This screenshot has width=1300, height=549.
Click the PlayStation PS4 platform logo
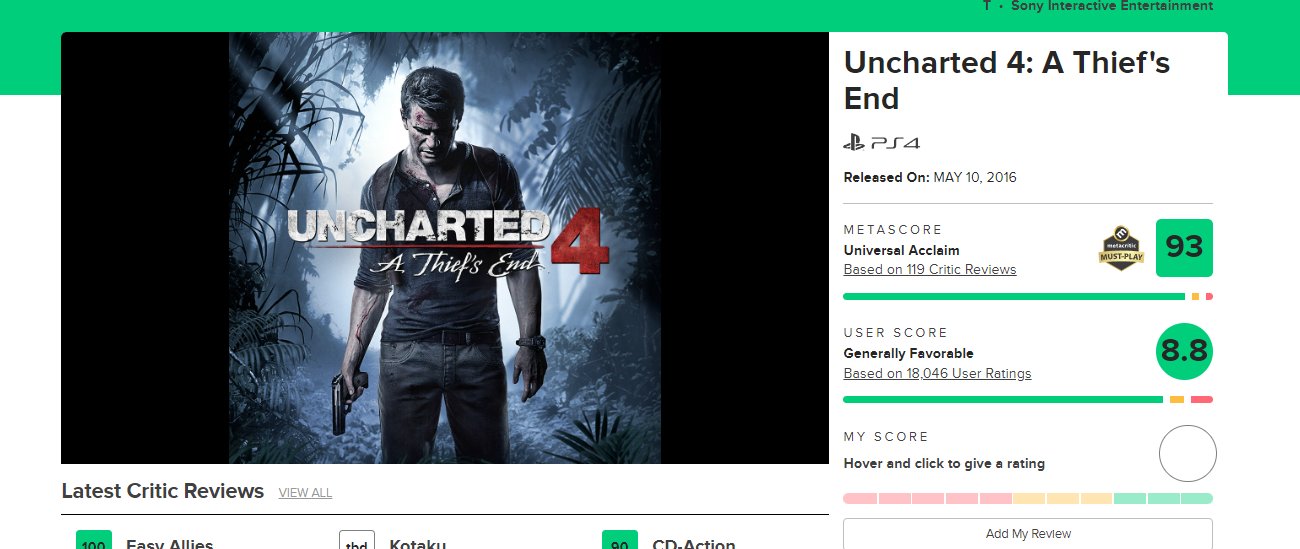(881, 143)
